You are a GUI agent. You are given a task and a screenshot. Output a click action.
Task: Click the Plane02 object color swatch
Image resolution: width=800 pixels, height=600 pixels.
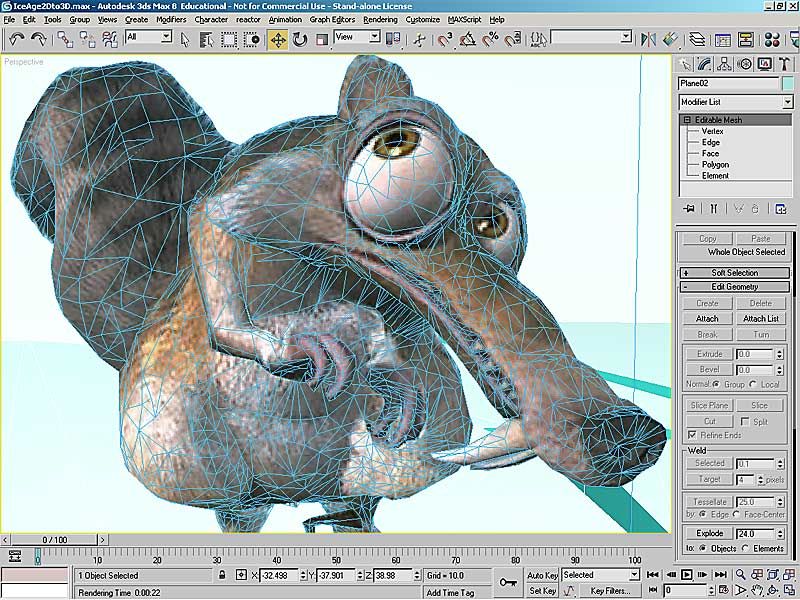(x=788, y=83)
